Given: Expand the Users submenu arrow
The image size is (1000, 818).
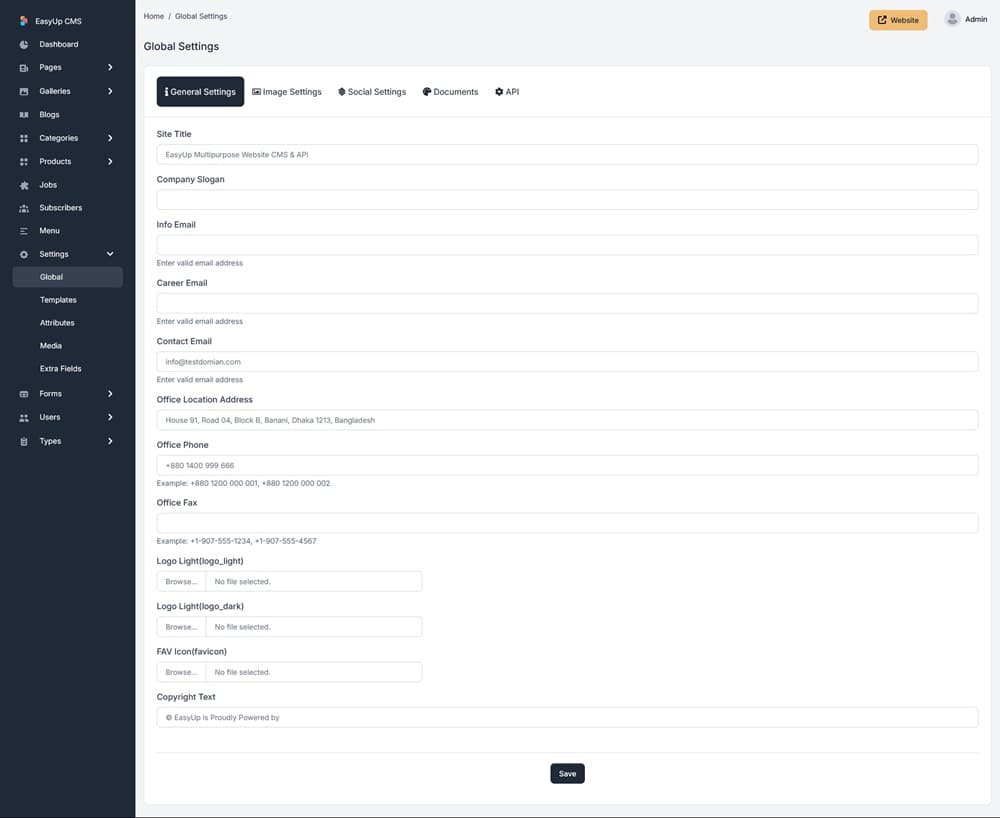Looking at the screenshot, I should pos(110,417).
